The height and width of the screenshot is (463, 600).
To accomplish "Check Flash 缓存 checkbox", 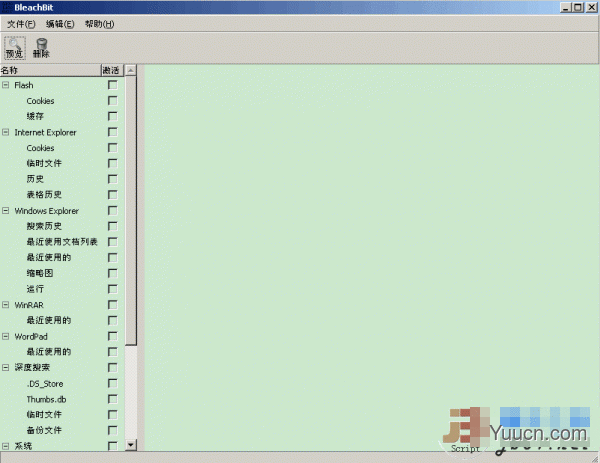I will 112,116.
